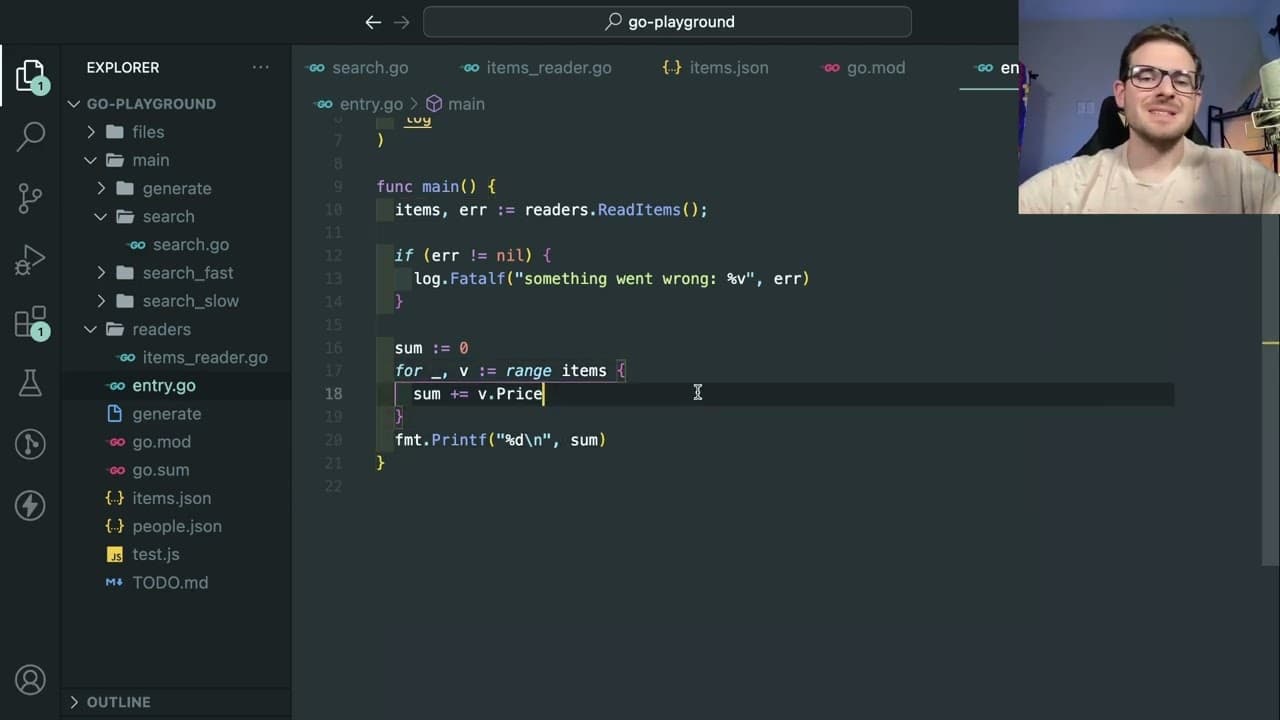The height and width of the screenshot is (720, 1280).
Task: Expand the files folder
Action: click(x=91, y=132)
